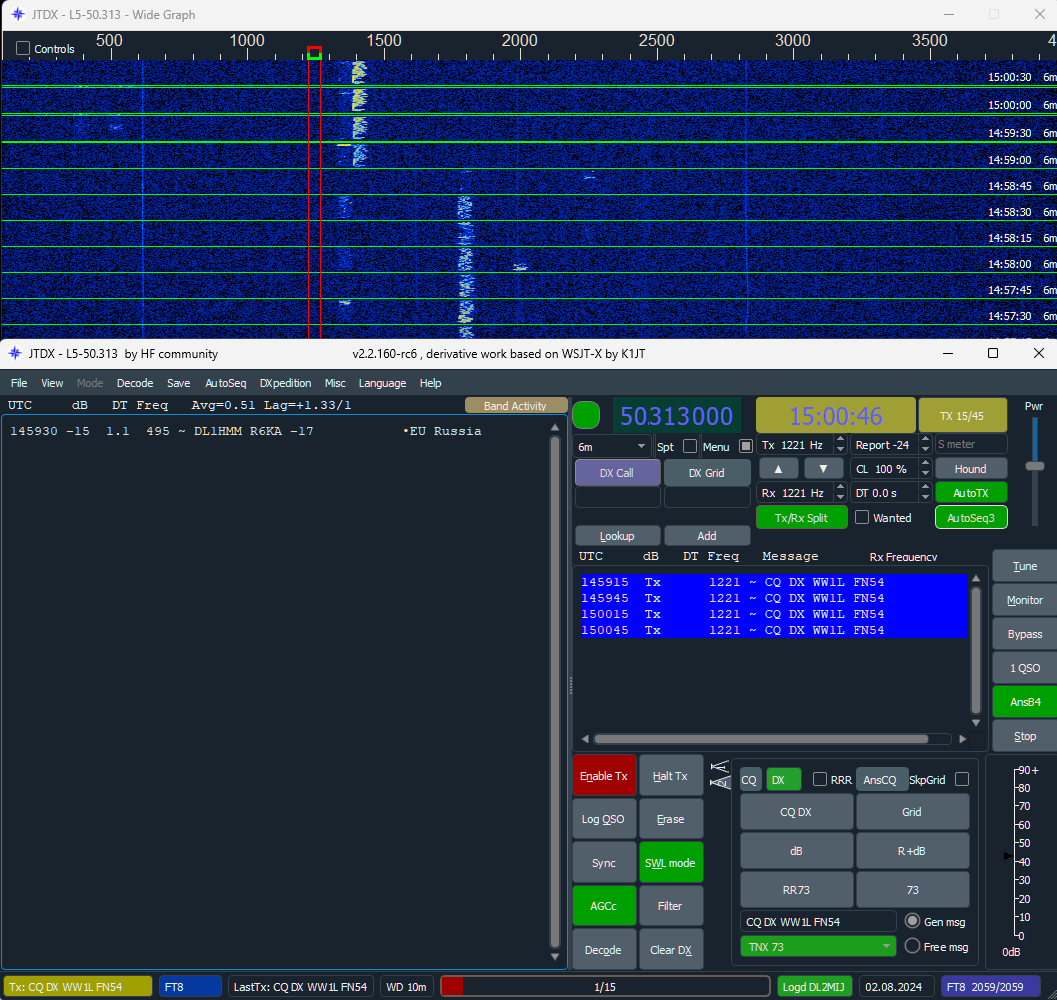
Task: Click the Band Activity label button
Action: 515,405
